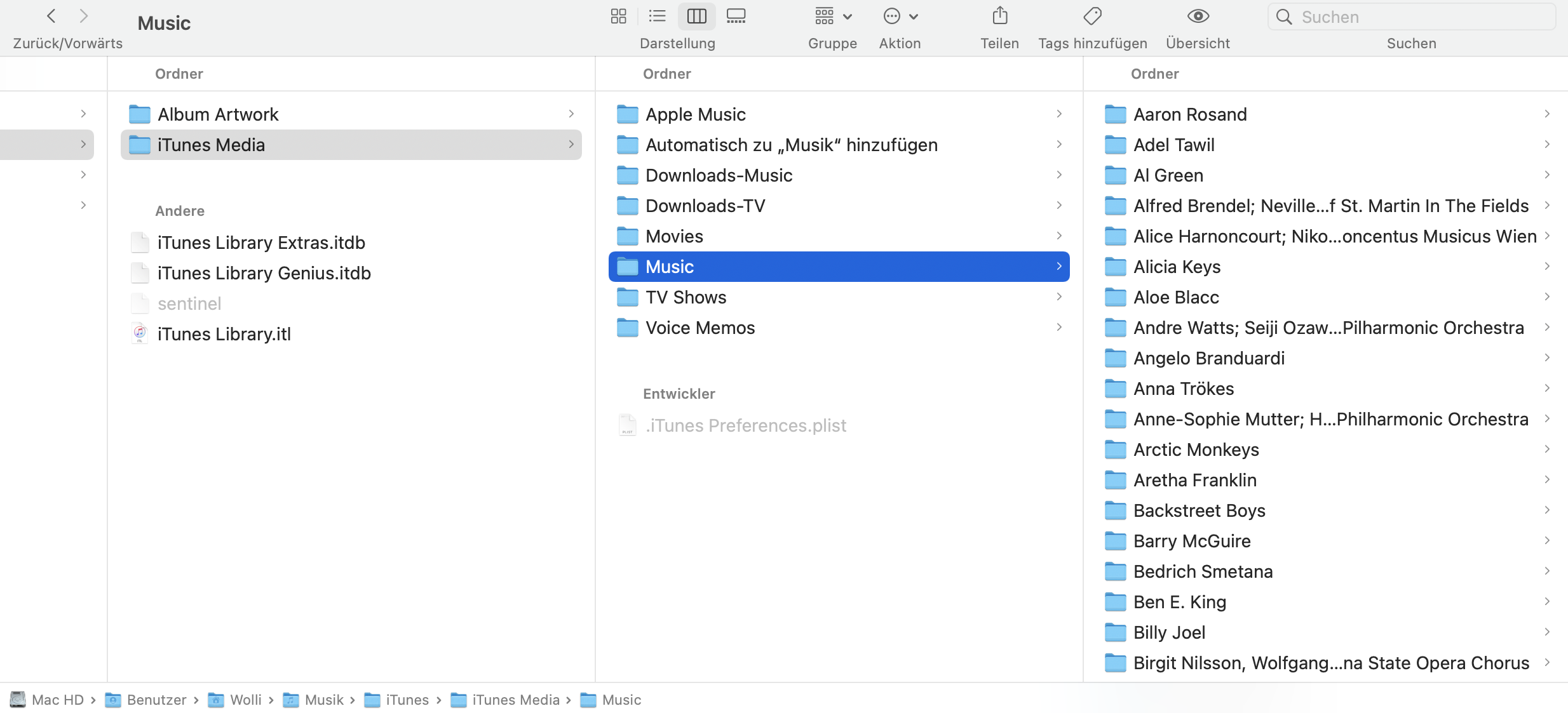Viewport: 1568px width, 713px height.
Task: Switch to icon view in toolbar
Action: (x=618, y=16)
